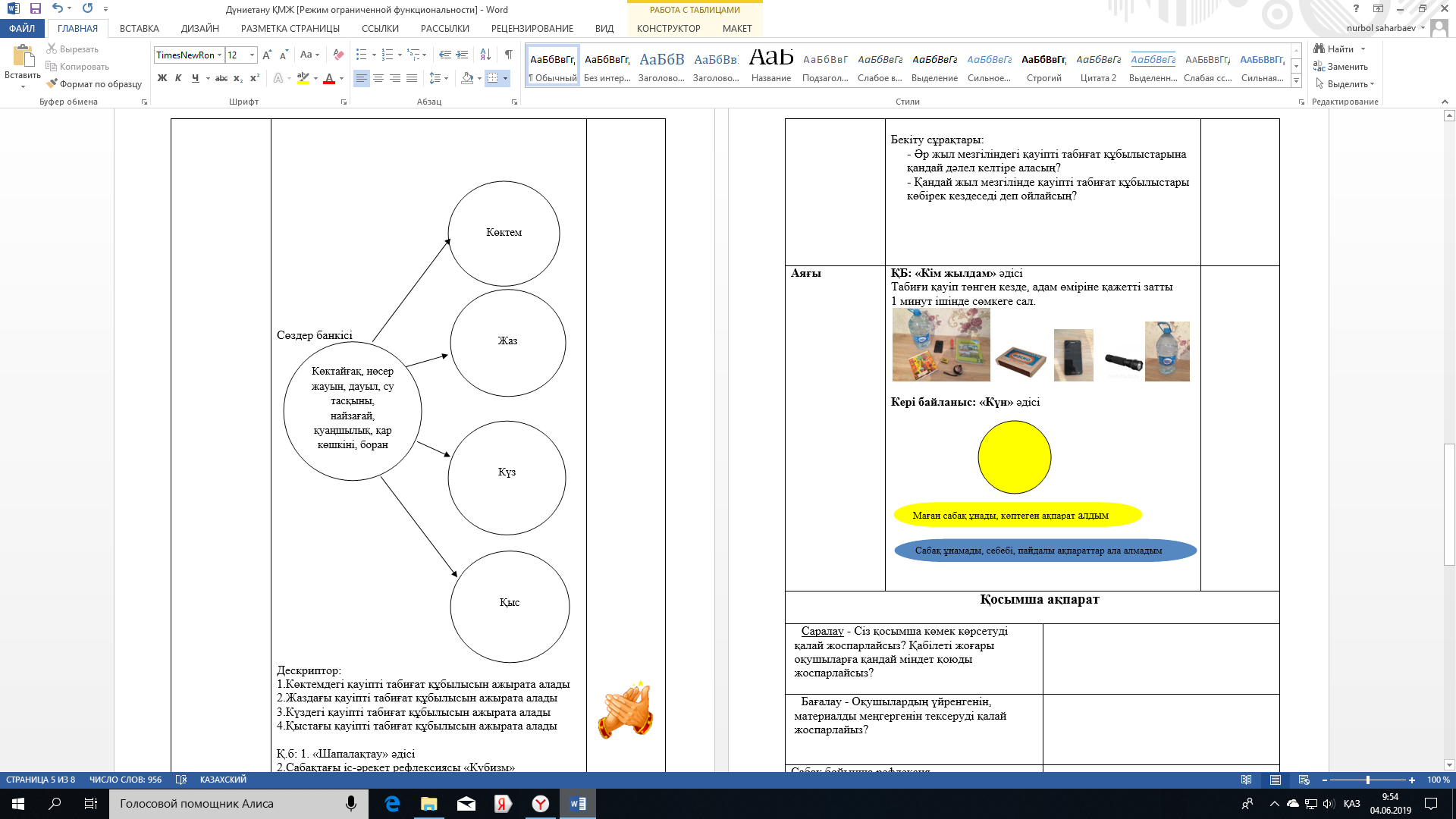The width and height of the screenshot is (1456, 819).
Task: Apply subscript formatting
Action: [x=238, y=78]
